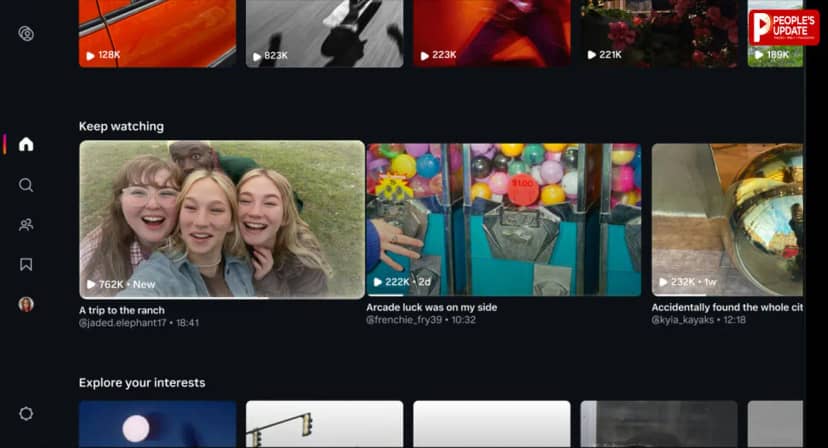Open the Settings gear icon
Viewport: 828px width, 448px height.
(26, 414)
